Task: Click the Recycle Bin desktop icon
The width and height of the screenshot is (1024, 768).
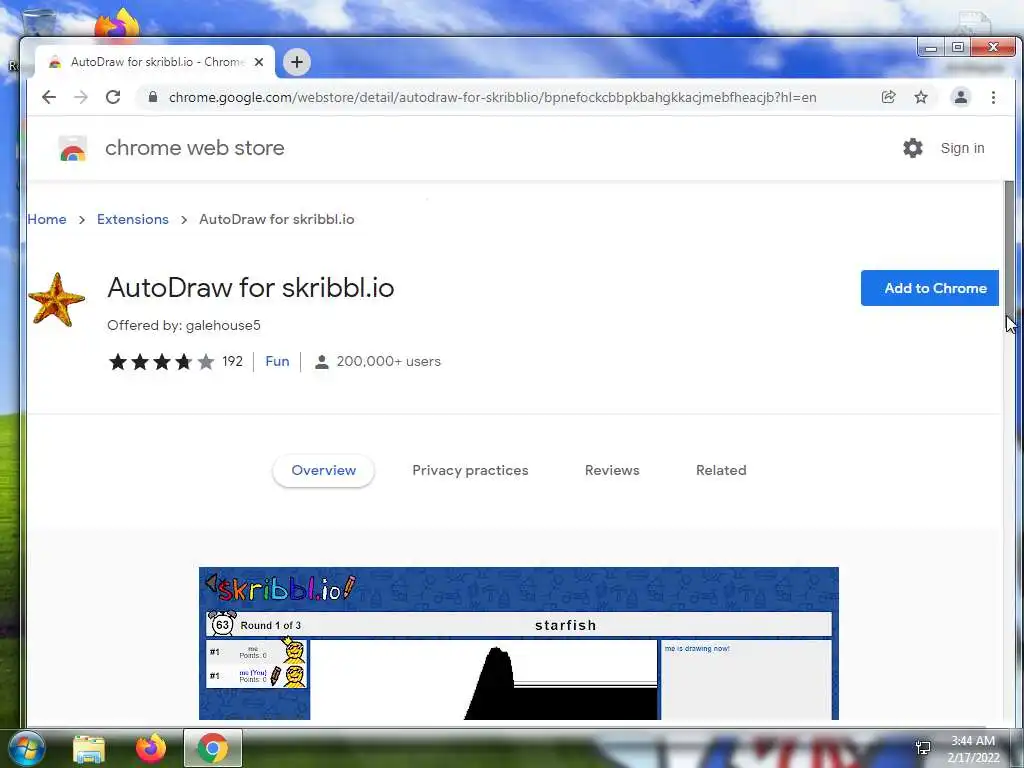Action: tap(39, 24)
